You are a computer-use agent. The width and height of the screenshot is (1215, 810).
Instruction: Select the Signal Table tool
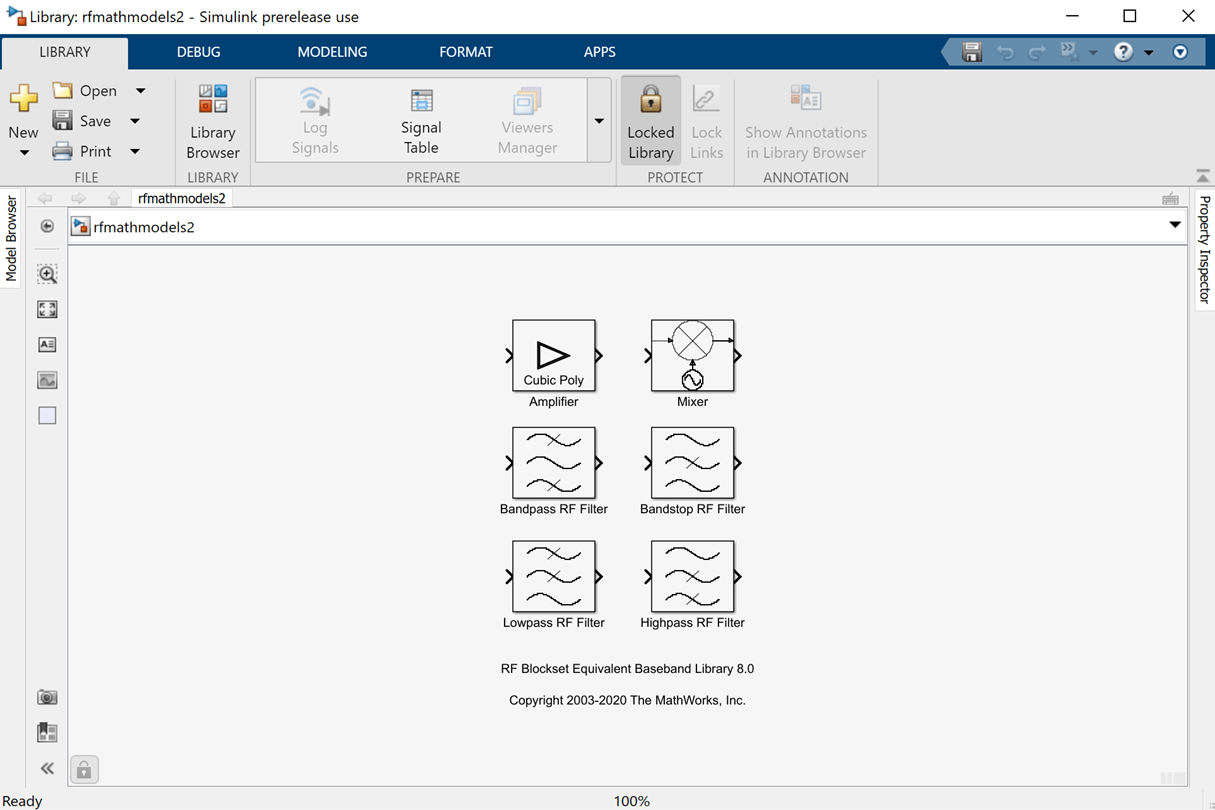point(420,120)
